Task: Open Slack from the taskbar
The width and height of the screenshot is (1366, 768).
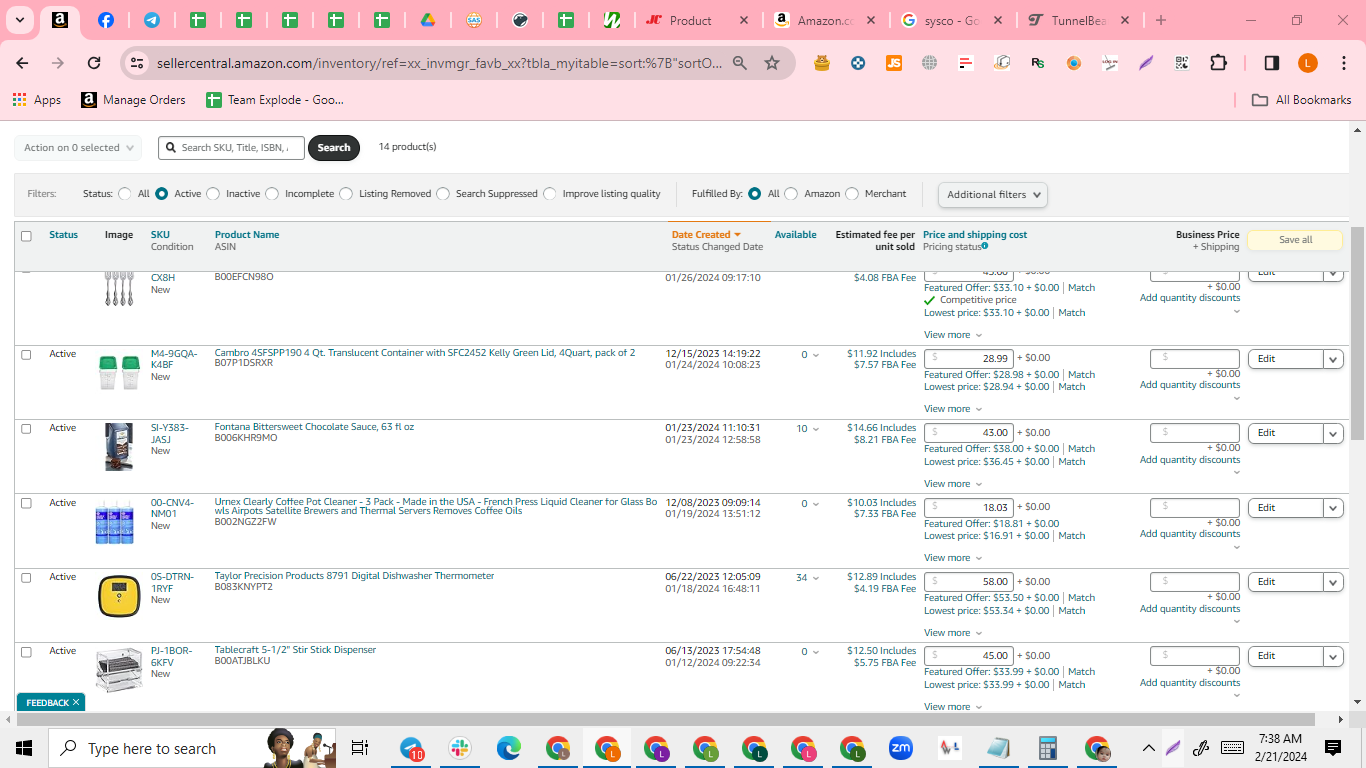Action: [460, 748]
